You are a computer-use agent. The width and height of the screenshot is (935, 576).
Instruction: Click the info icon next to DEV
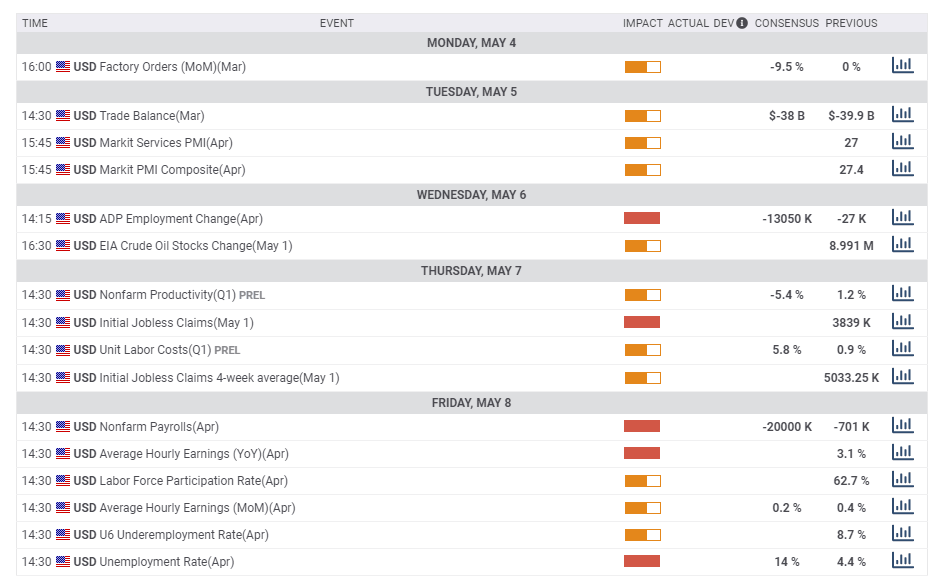(742, 23)
